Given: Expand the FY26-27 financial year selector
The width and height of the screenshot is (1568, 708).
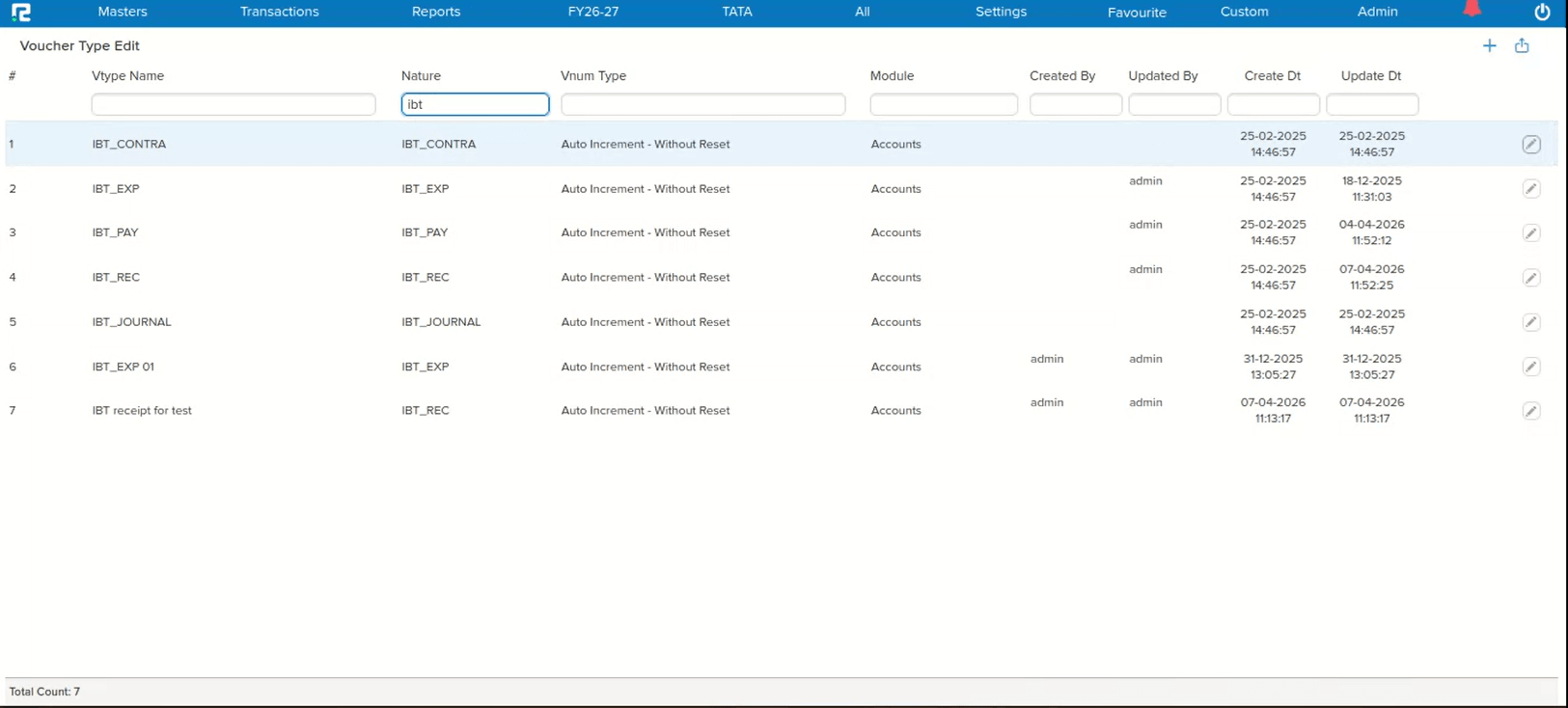Looking at the screenshot, I should [x=592, y=12].
